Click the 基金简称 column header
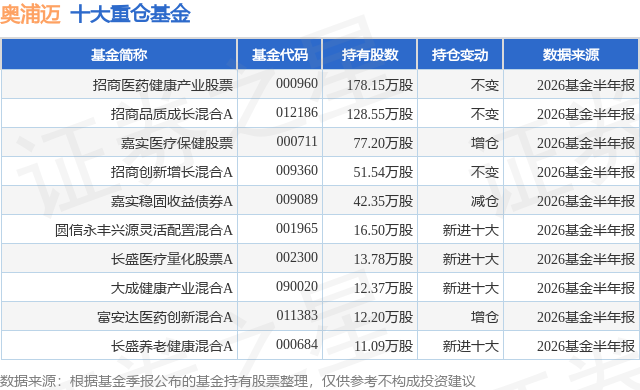 click(x=119, y=55)
